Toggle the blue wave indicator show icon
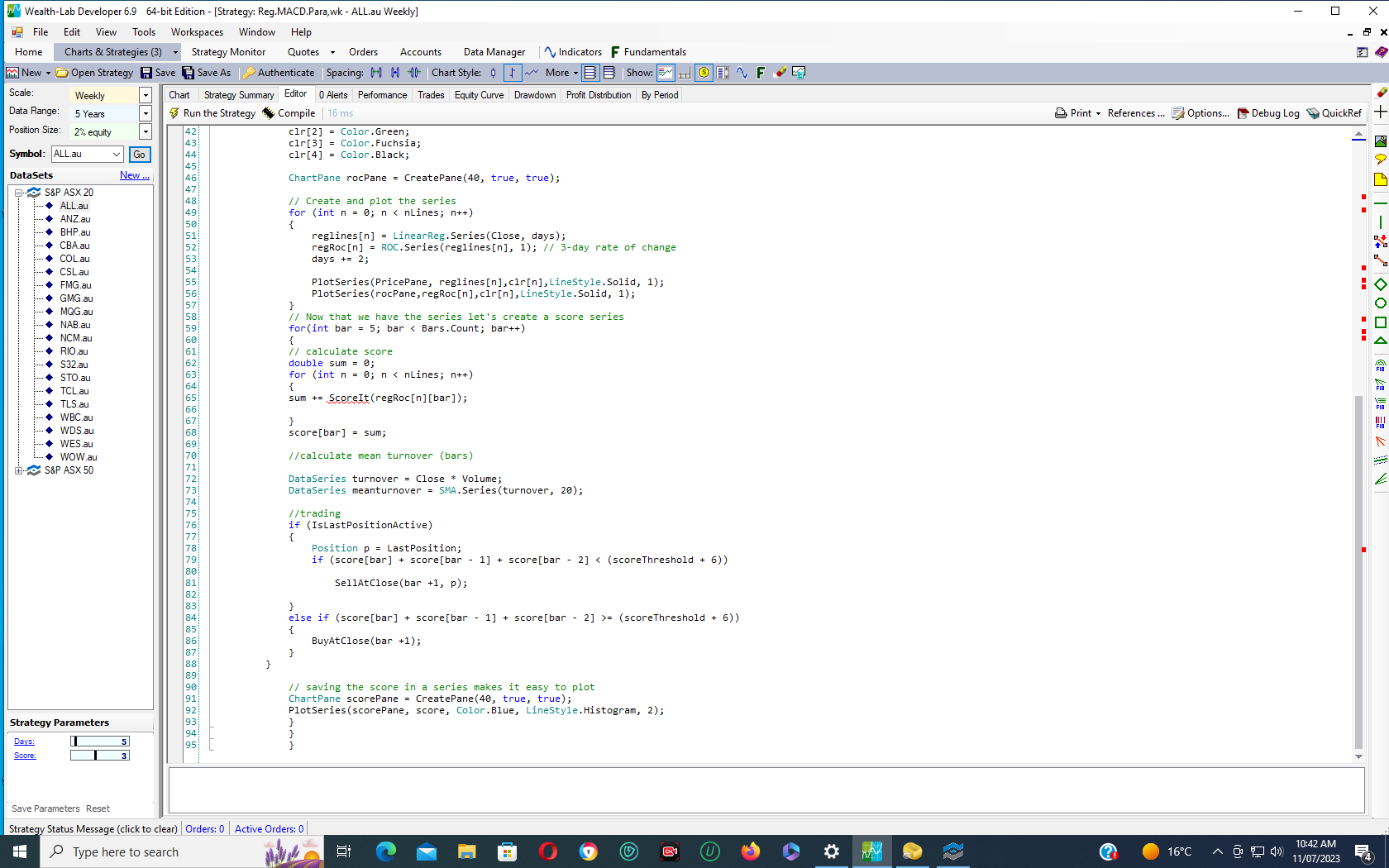This screenshot has width=1389, height=868. tap(742, 73)
